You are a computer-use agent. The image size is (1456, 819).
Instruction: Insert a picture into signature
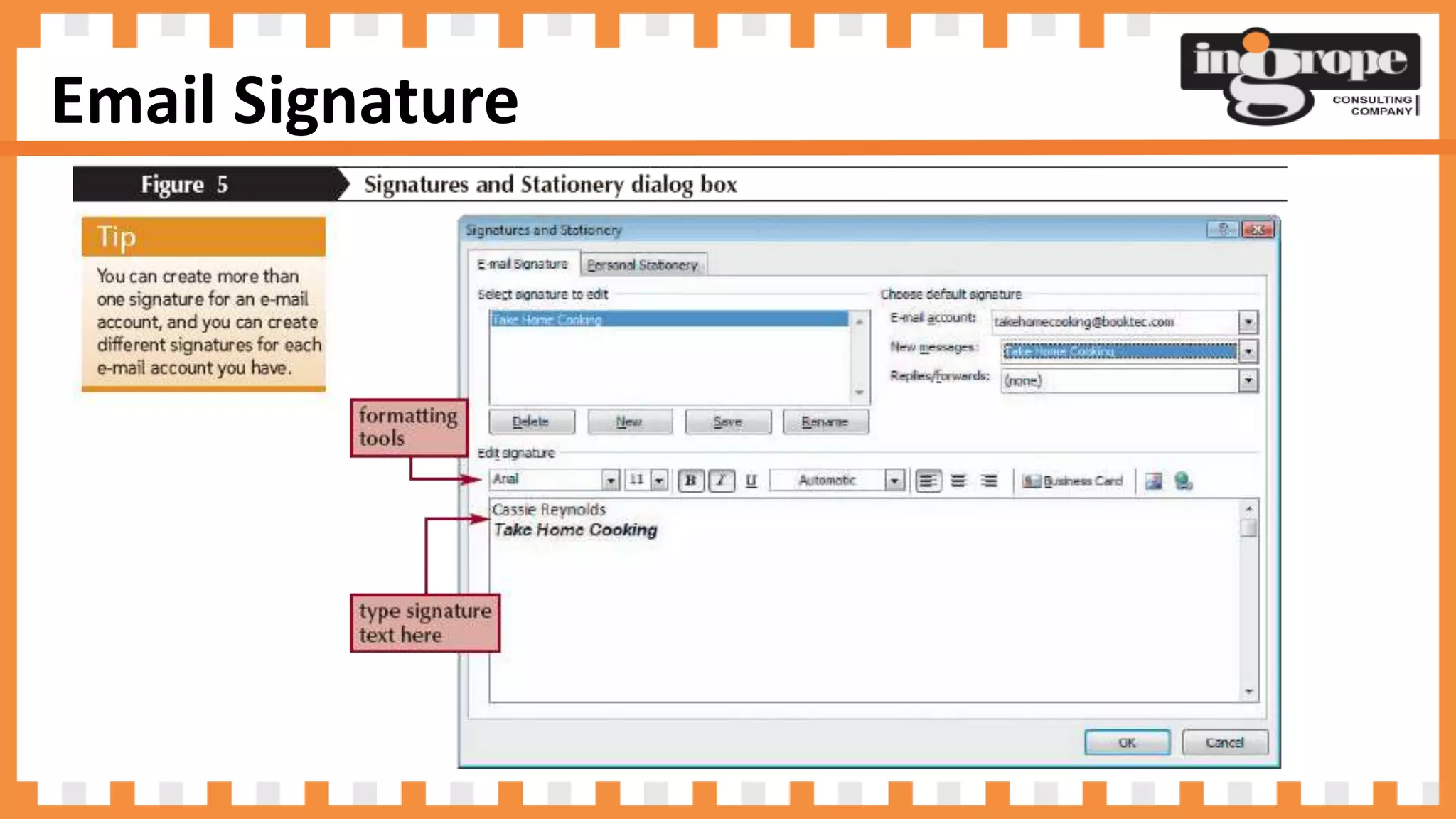click(x=1153, y=481)
